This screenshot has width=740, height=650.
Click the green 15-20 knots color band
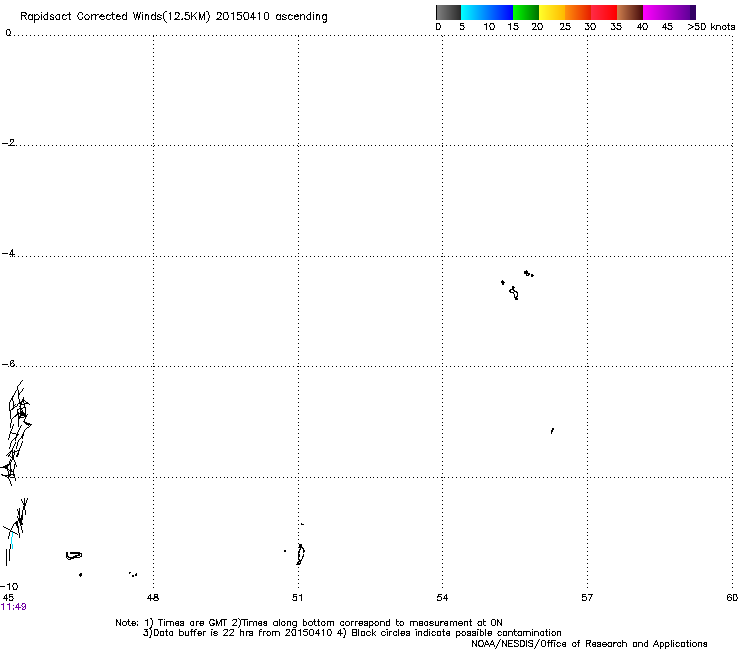(526, 12)
